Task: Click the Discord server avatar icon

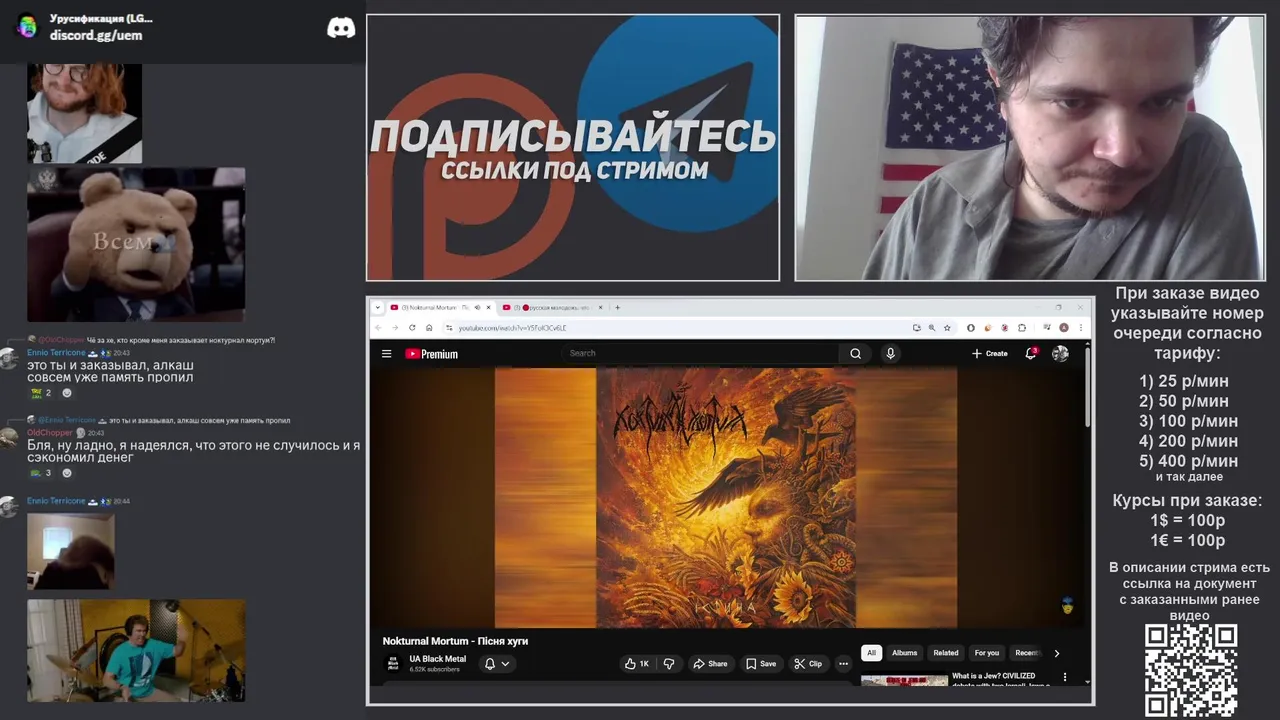Action: [27, 26]
